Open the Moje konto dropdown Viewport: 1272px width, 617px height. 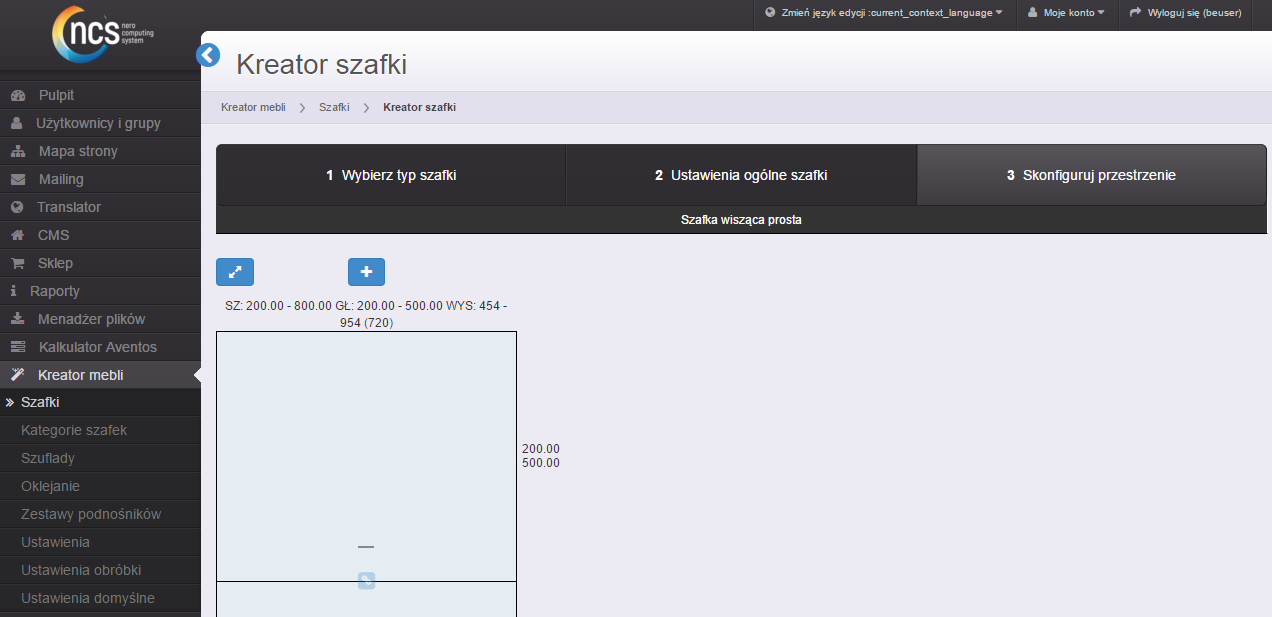1066,13
